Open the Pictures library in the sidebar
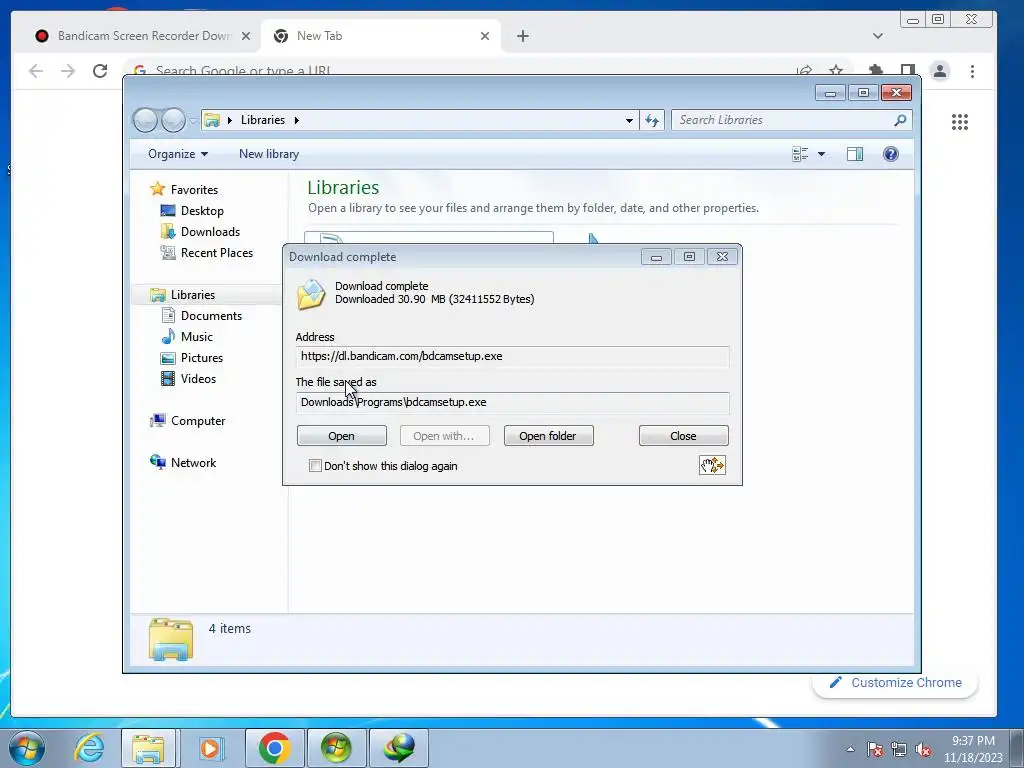The width and height of the screenshot is (1024, 768). point(202,358)
